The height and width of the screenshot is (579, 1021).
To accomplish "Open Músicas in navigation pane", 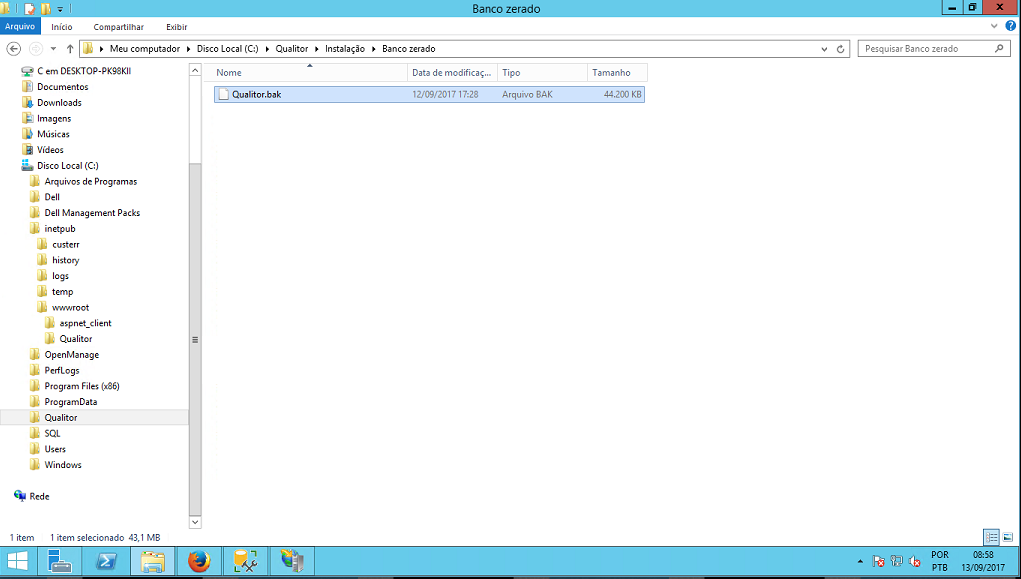I will pyautogui.click(x=53, y=134).
